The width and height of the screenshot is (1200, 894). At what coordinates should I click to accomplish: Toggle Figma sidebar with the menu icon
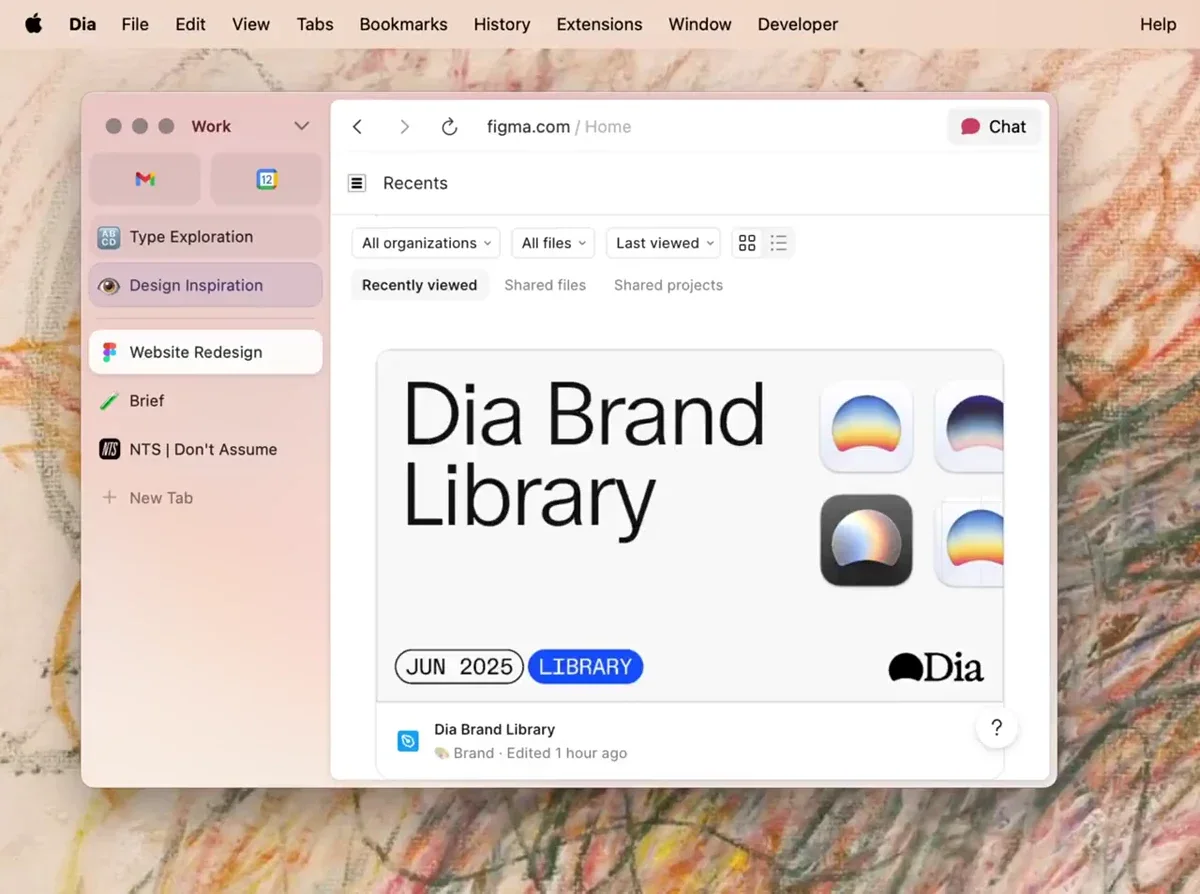[x=357, y=183]
